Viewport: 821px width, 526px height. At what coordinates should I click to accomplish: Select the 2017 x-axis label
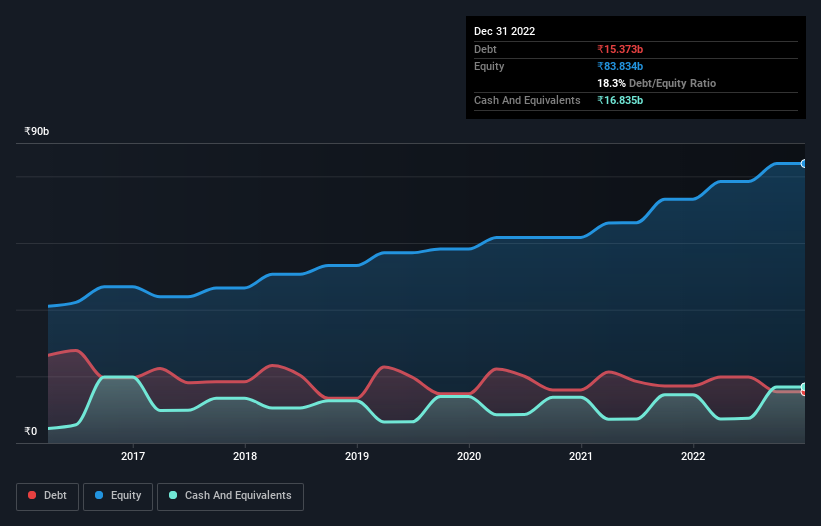[x=133, y=456]
